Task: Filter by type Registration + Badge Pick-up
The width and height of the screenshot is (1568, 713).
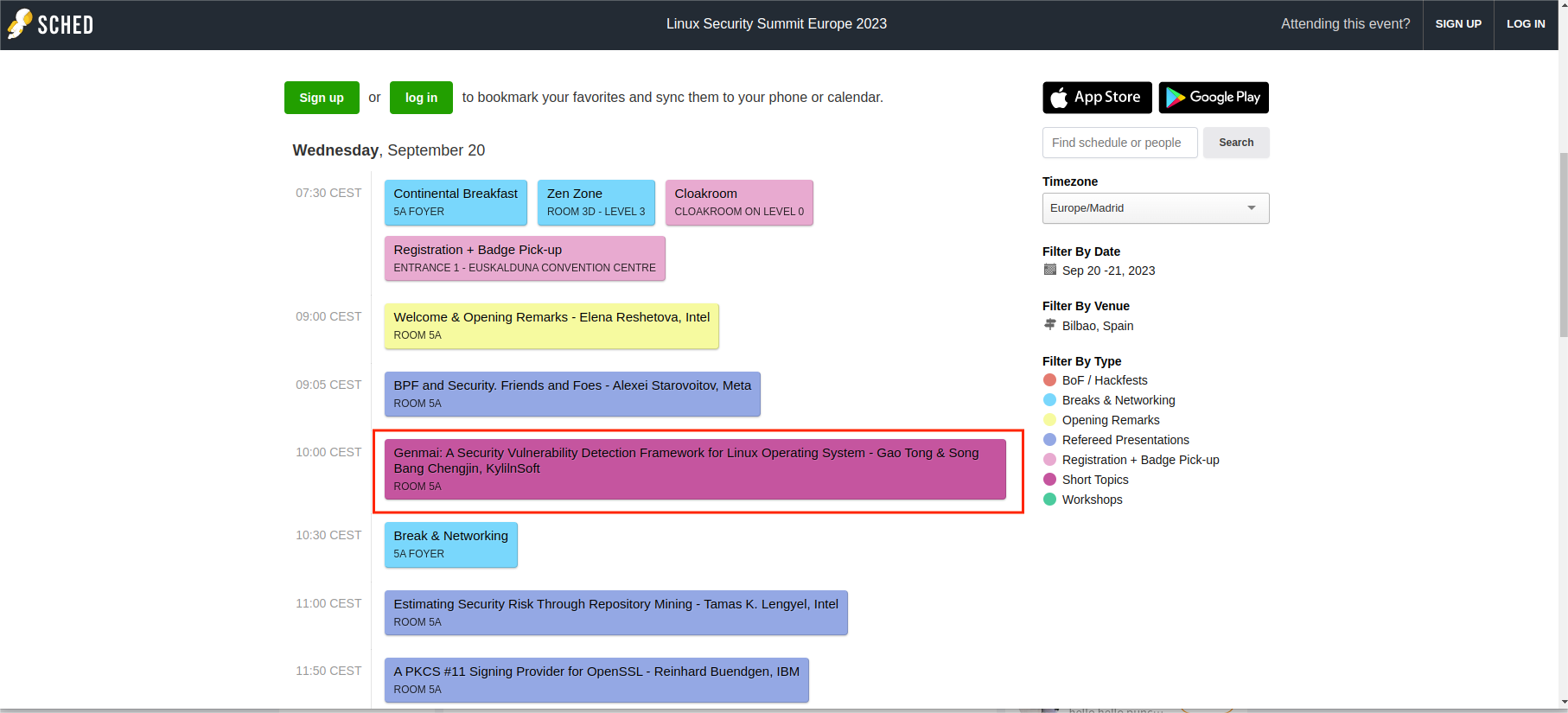Action: pos(1140,460)
